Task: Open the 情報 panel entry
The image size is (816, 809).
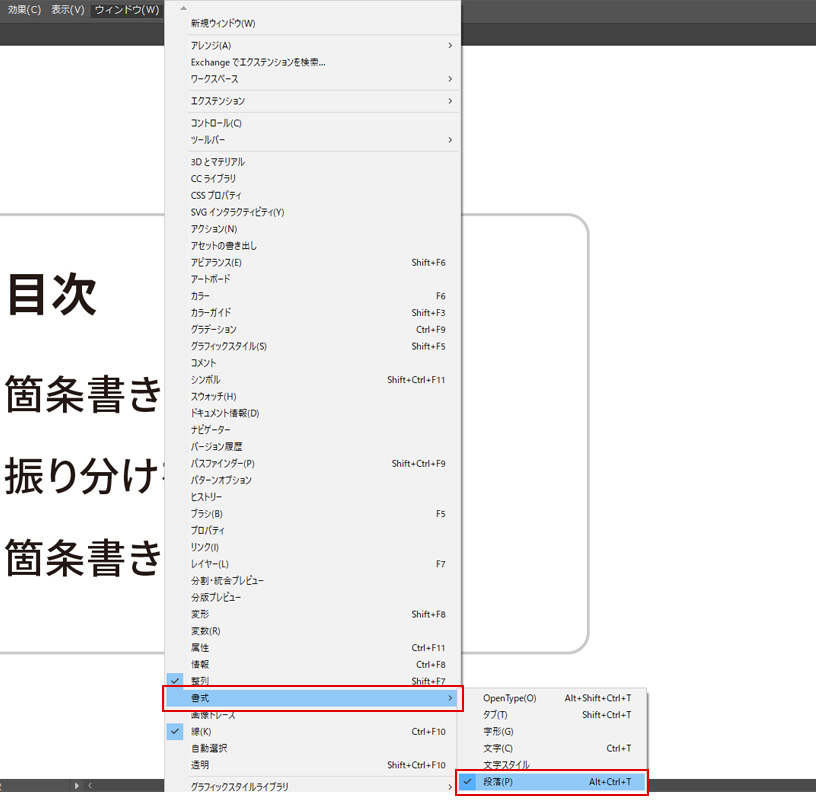Action: [312, 664]
